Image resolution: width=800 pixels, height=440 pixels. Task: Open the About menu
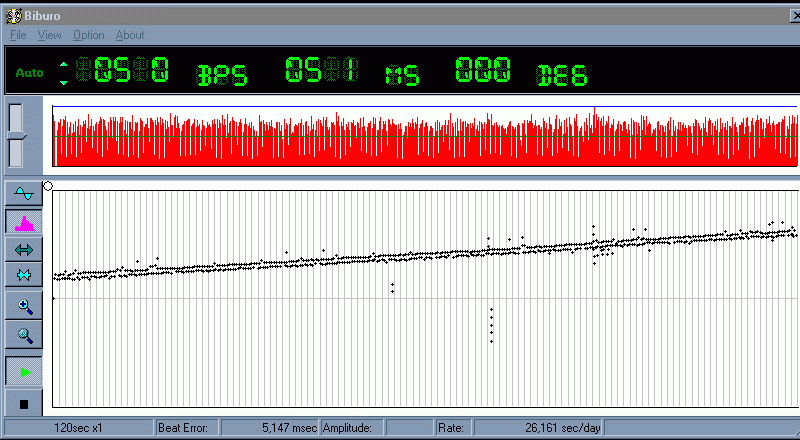click(x=130, y=35)
